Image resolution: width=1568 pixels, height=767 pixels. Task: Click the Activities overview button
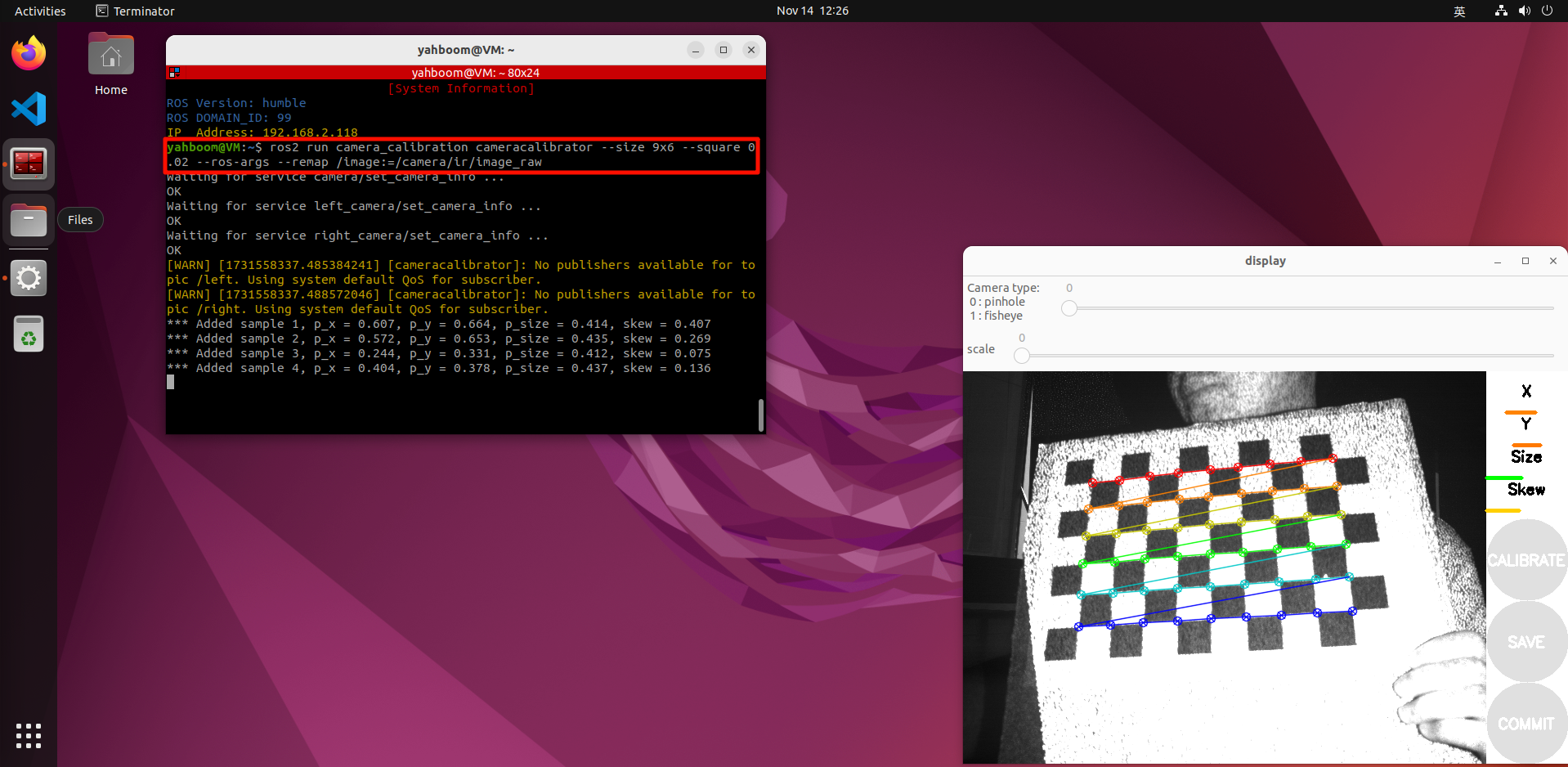pos(40,11)
